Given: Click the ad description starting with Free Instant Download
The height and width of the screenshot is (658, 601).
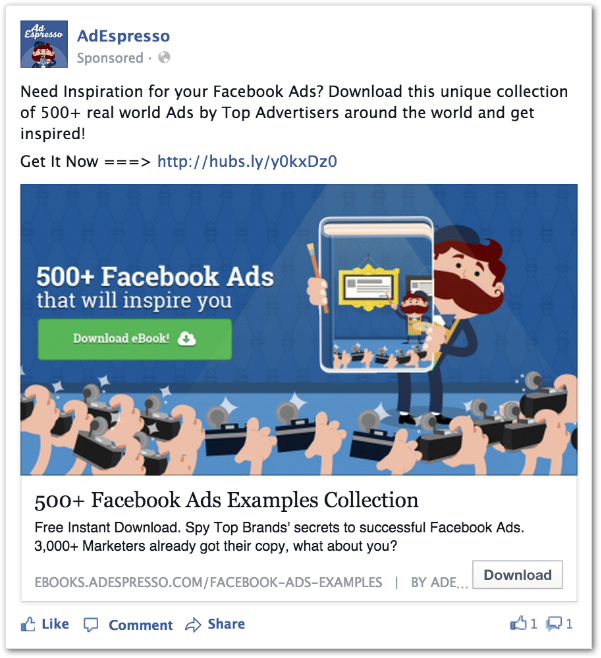Looking at the screenshot, I should (x=279, y=537).
